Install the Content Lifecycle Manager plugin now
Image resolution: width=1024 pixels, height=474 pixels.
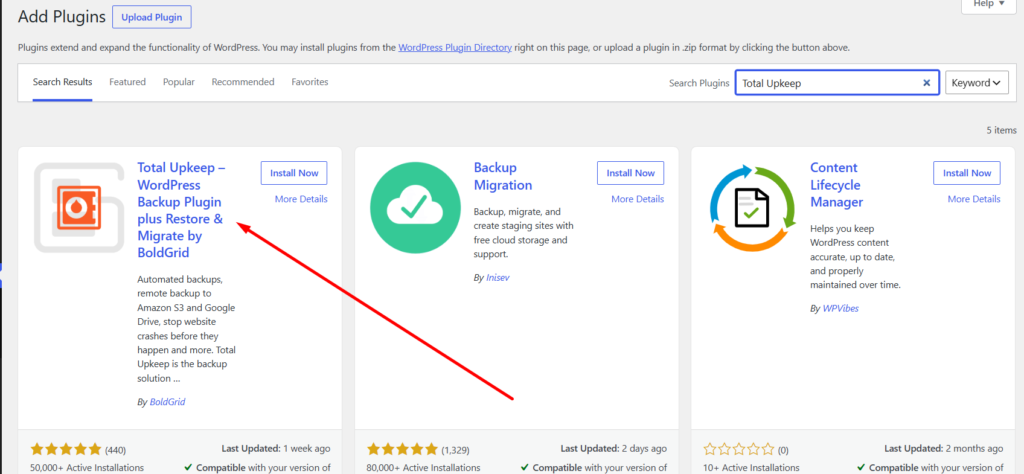click(x=967, y=173)
